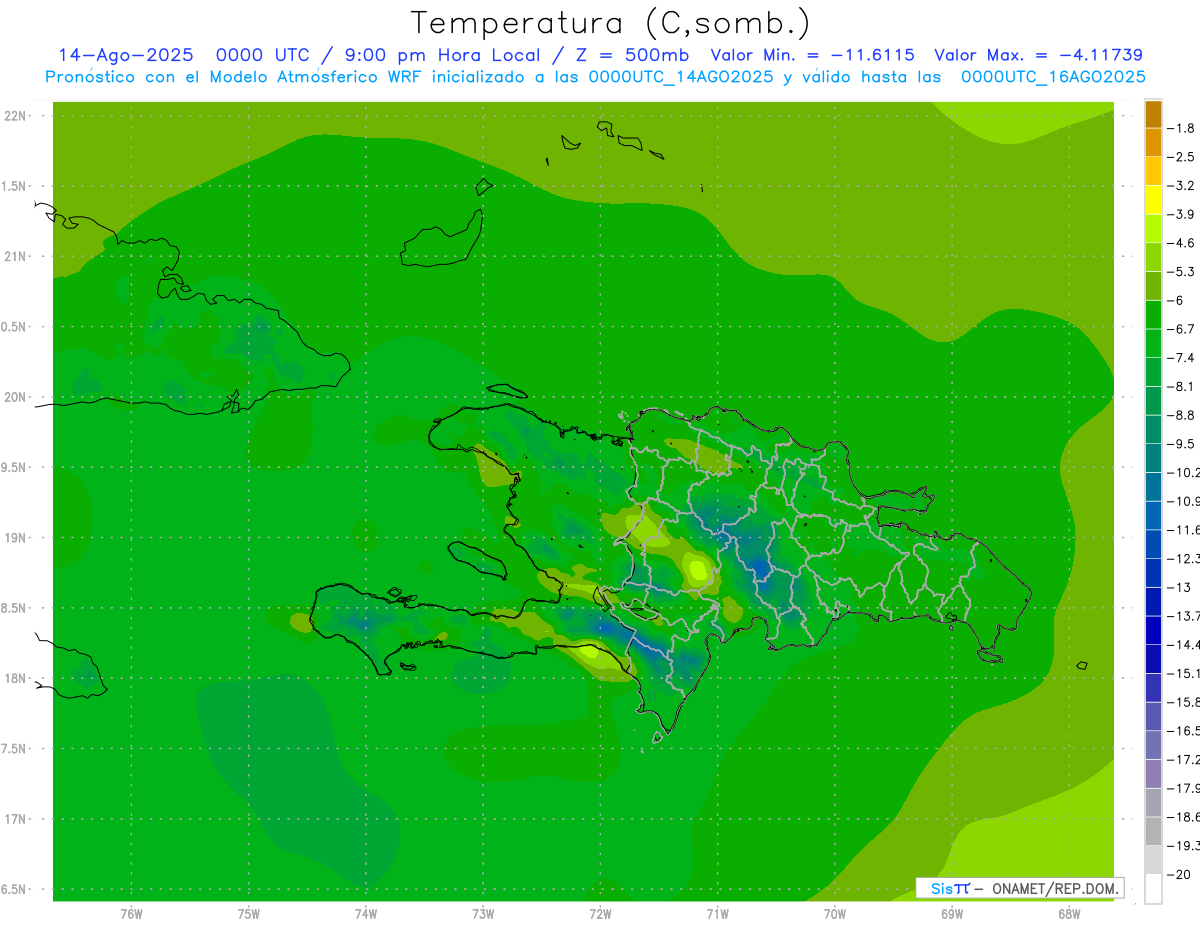Click the "-20" colorbar value

tap(1180, 875)
